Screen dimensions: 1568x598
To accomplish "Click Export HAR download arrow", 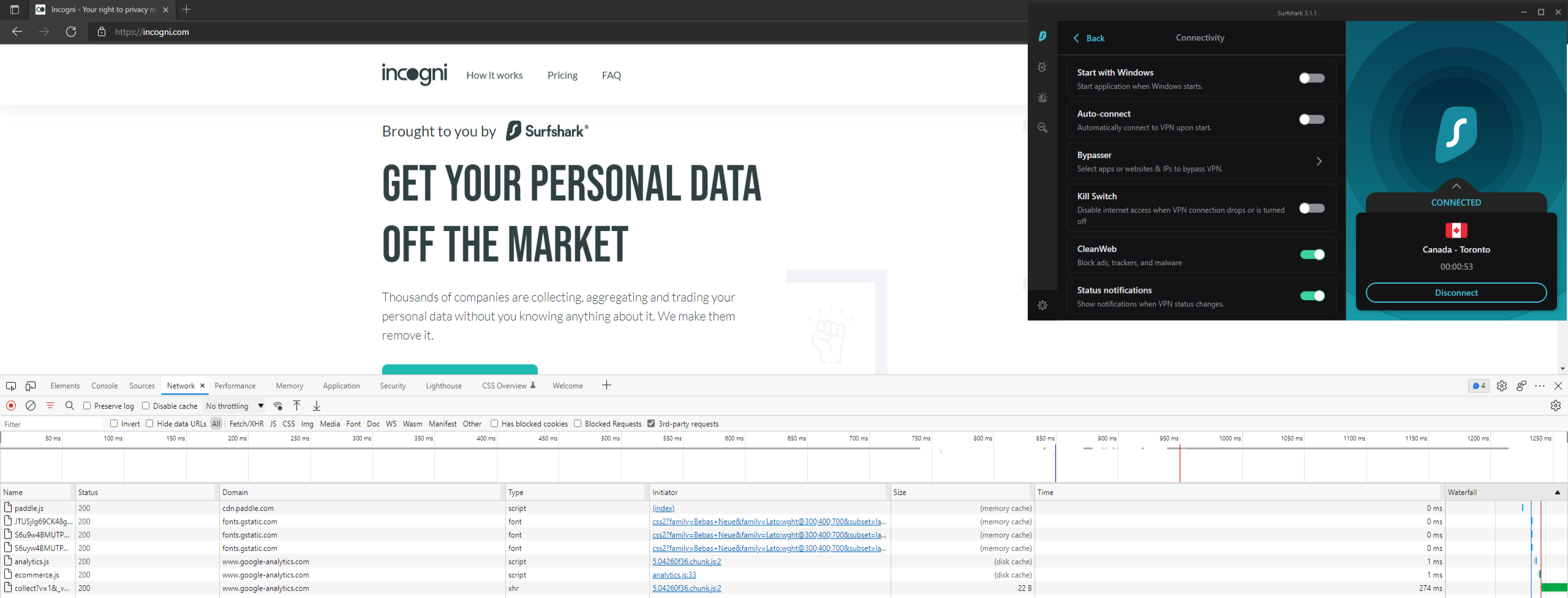I will [x=317, y=406].
